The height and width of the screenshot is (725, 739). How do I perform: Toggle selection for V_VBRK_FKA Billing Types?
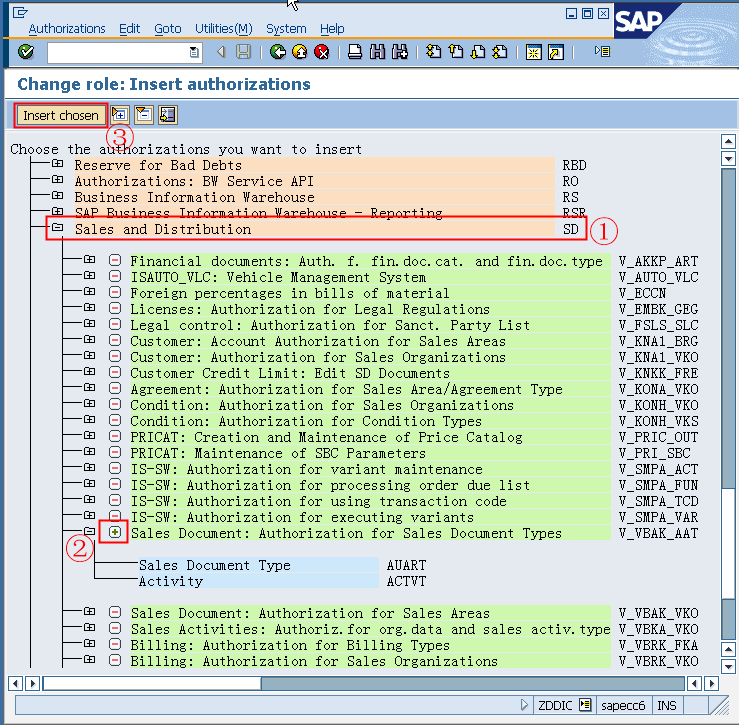pos(115,645)
